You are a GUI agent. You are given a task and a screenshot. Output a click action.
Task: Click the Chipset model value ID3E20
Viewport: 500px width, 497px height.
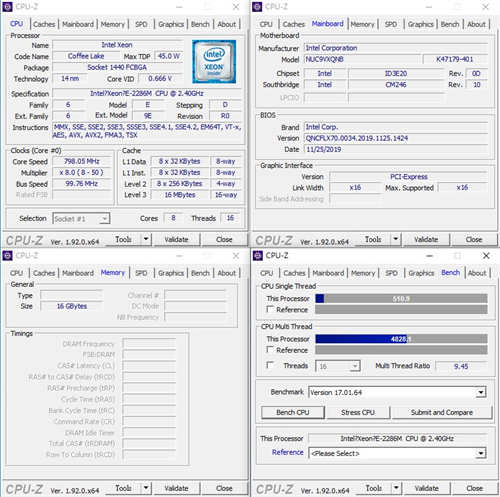tap(396, 74)
